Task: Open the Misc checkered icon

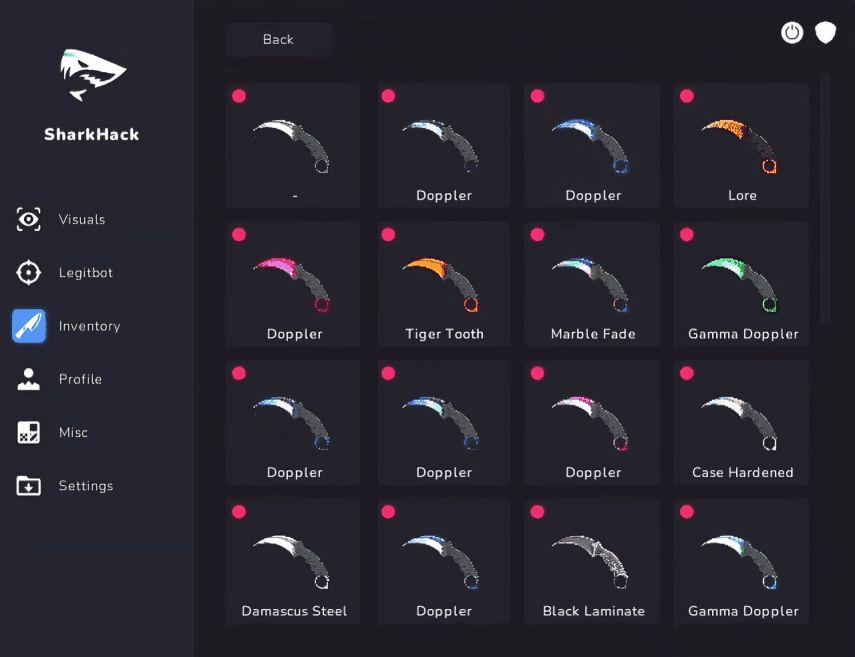Action: coord(29,433)
